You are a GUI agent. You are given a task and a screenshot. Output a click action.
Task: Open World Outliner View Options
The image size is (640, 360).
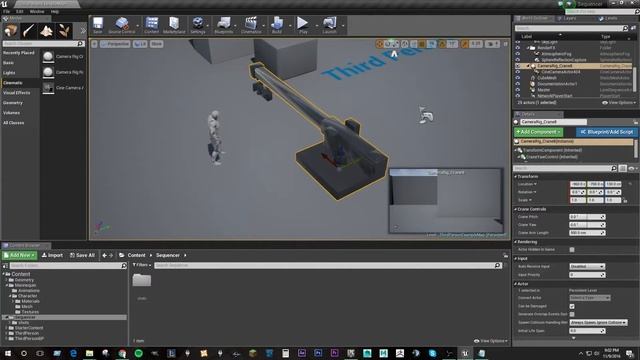pyautogui.click(x=618, y=103)
